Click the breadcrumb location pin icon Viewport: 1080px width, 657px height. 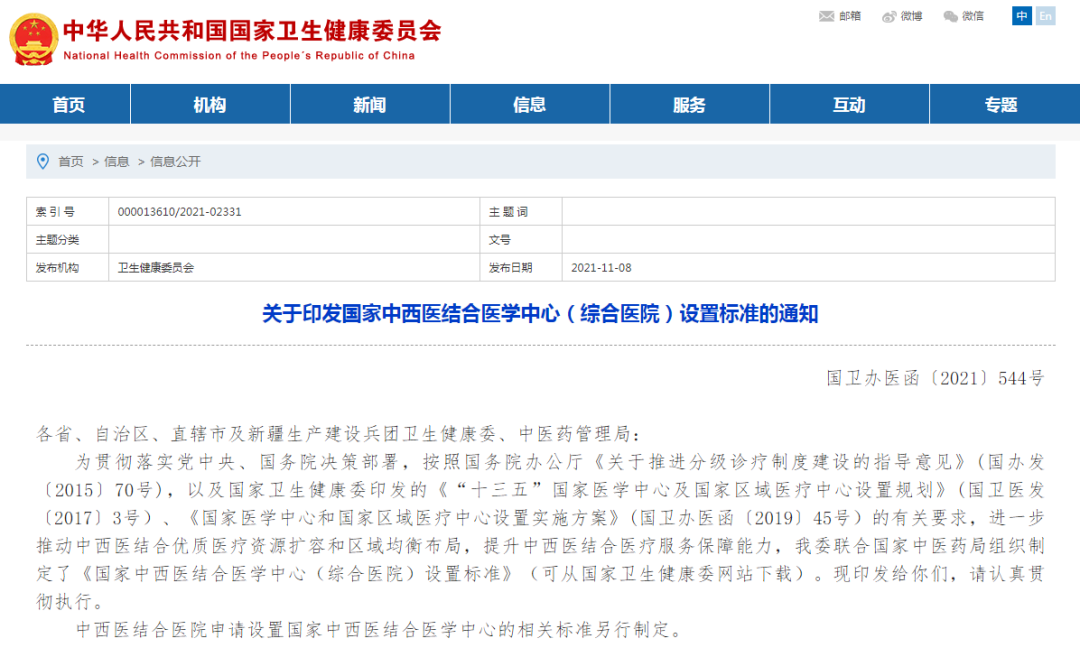tap(43, 161)
